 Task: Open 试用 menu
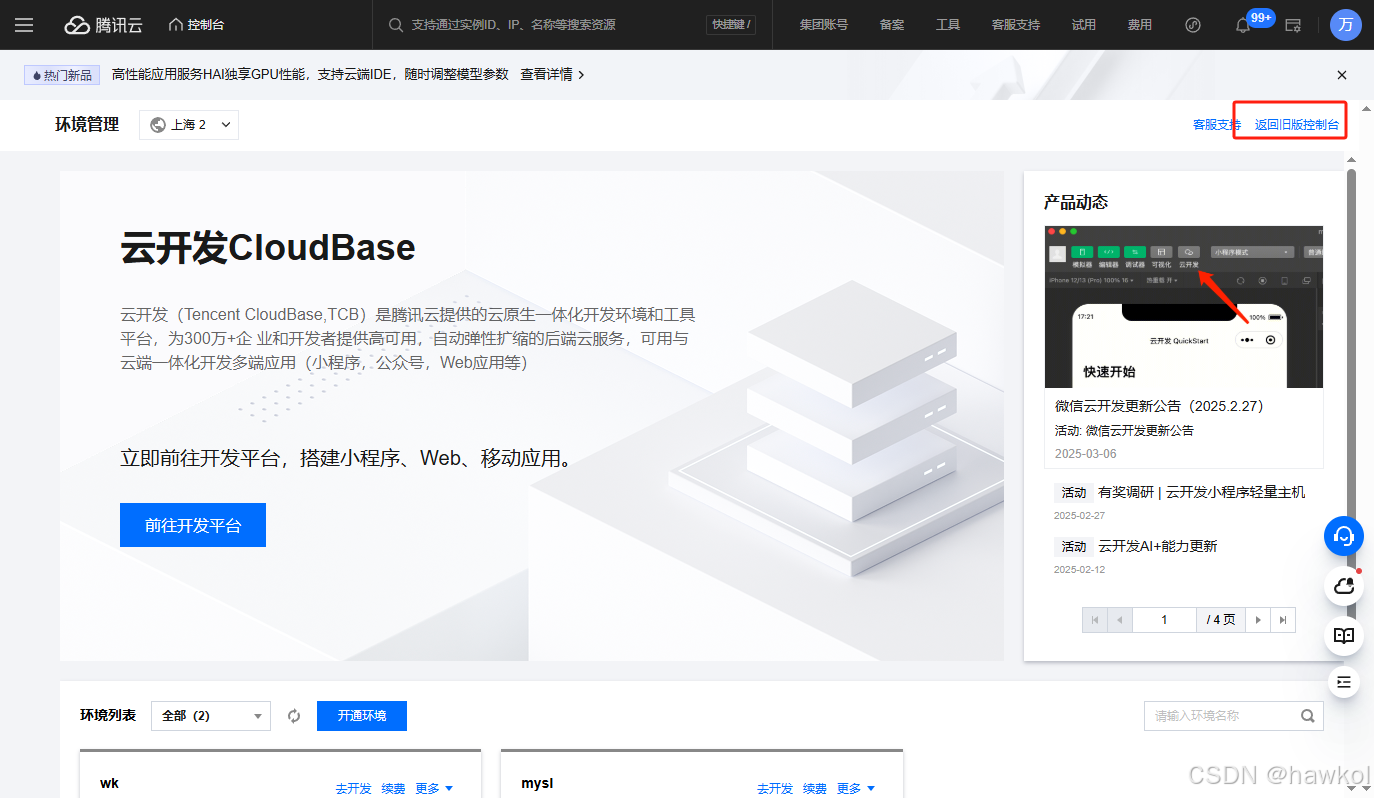[x=1083, y=25]
